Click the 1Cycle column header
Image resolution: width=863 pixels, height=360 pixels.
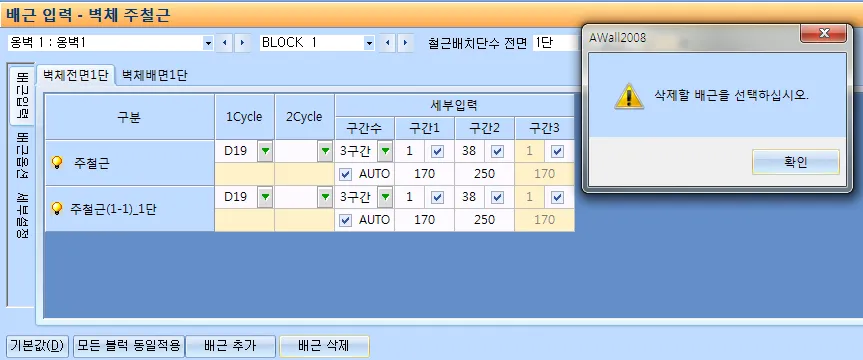244,117
